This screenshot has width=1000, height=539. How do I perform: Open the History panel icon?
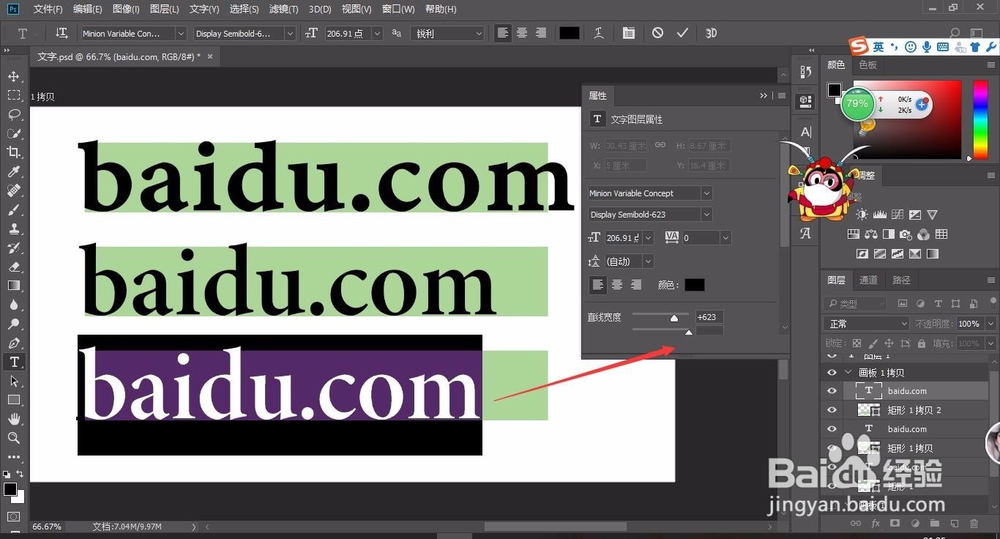point(805,72)
